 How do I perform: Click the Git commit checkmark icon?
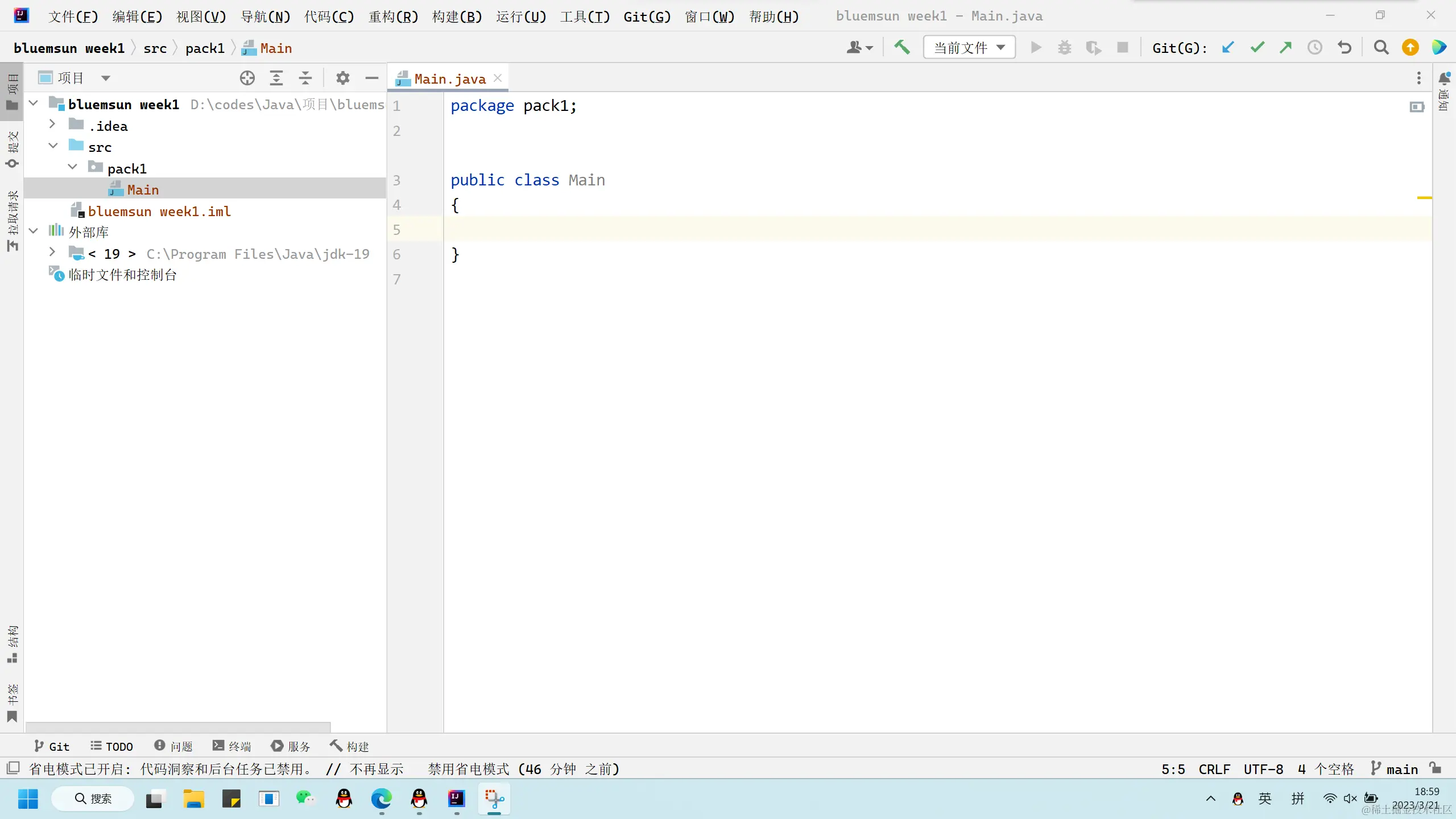click(x=1257, y=48)
